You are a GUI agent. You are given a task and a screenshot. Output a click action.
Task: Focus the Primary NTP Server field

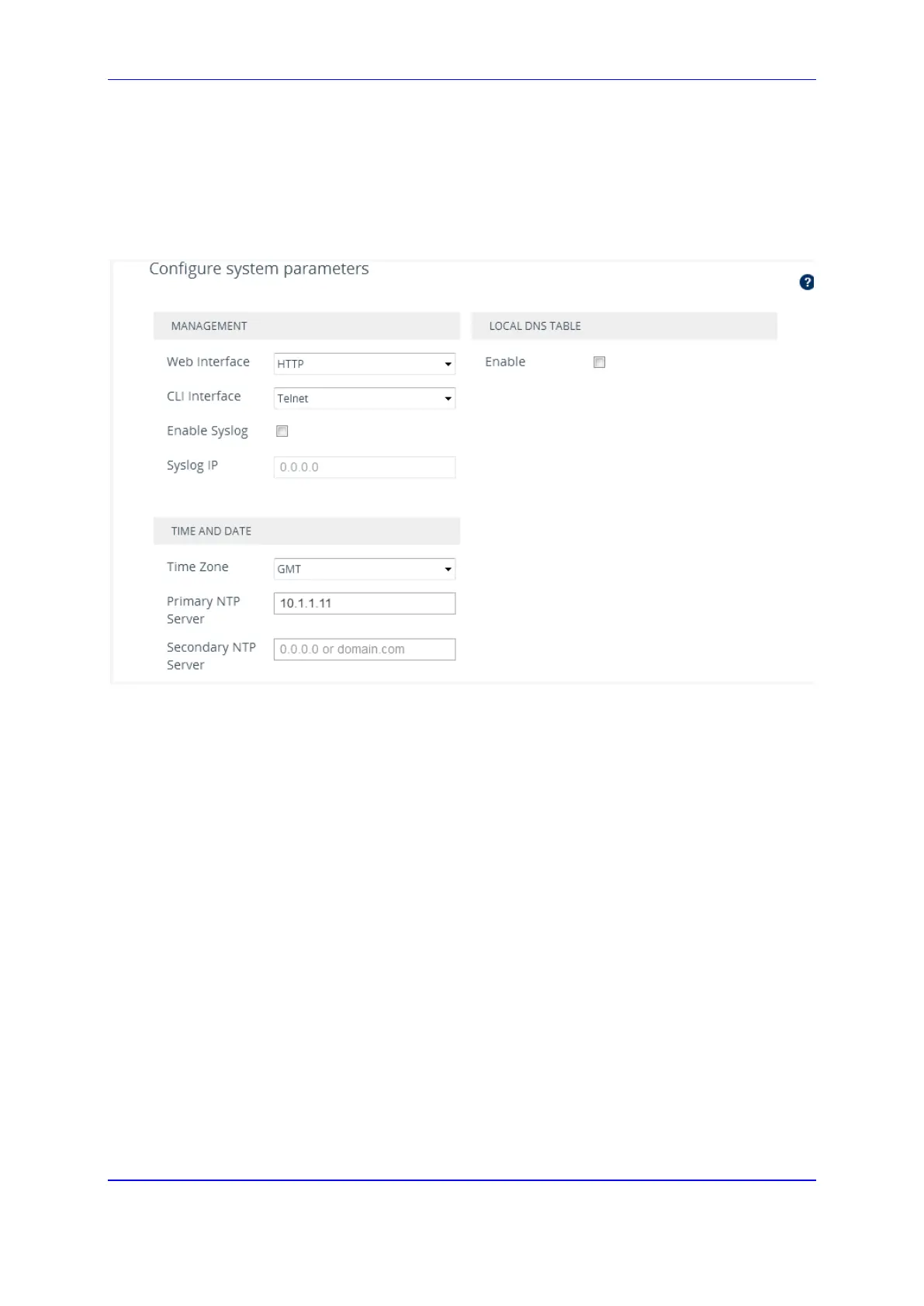click(x=364, y=603)
